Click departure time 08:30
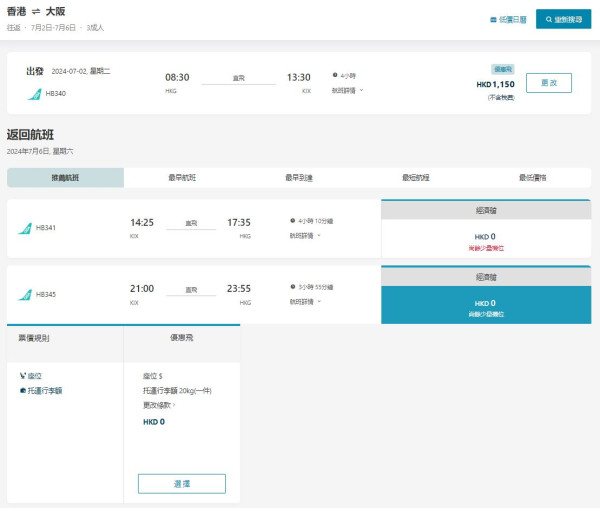 177,77
